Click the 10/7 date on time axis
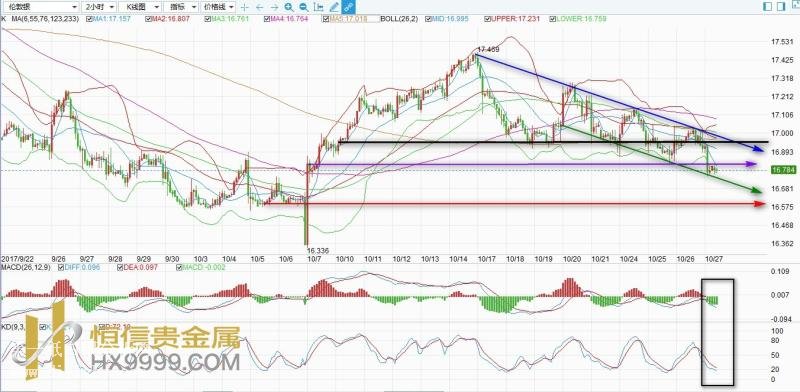800x392 pixels. (315, 259)
